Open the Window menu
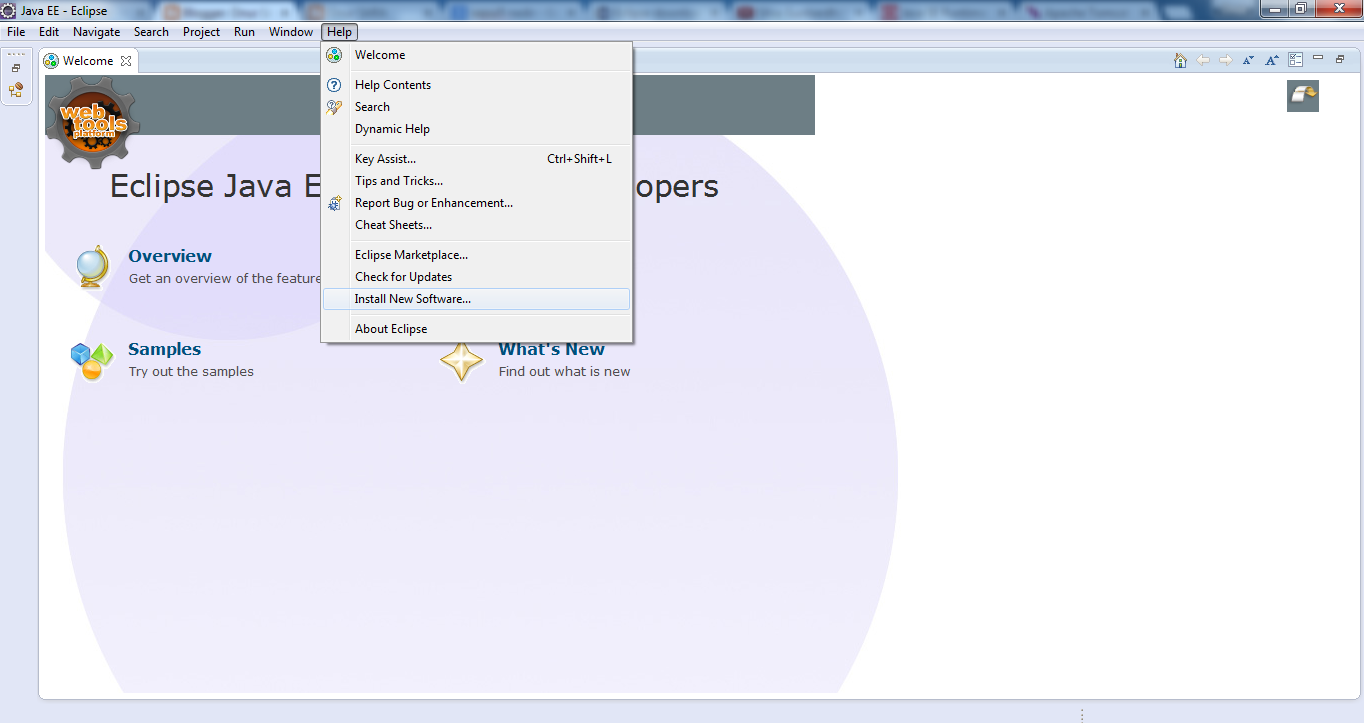Screen dimensions: 1364x723 click(291, 32)
